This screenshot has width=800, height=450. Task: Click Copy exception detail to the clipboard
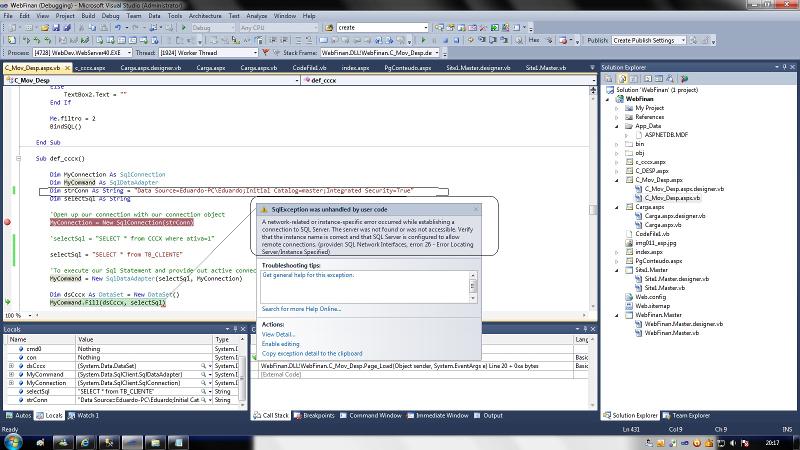(312, 354)
